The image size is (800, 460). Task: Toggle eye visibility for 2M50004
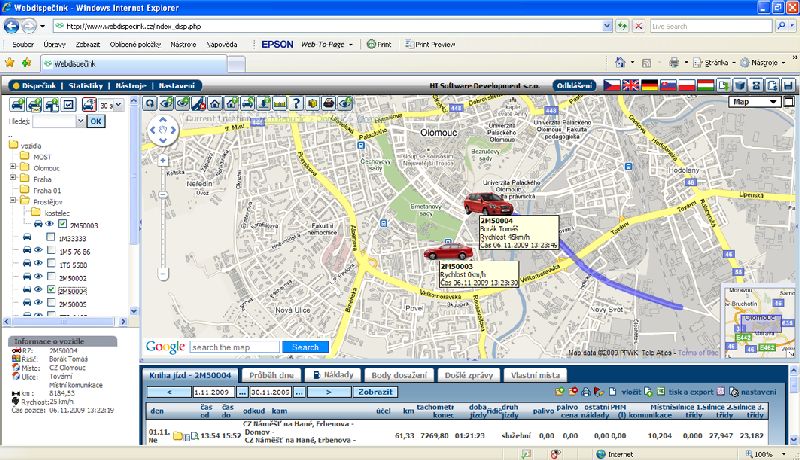click(38, 290)
